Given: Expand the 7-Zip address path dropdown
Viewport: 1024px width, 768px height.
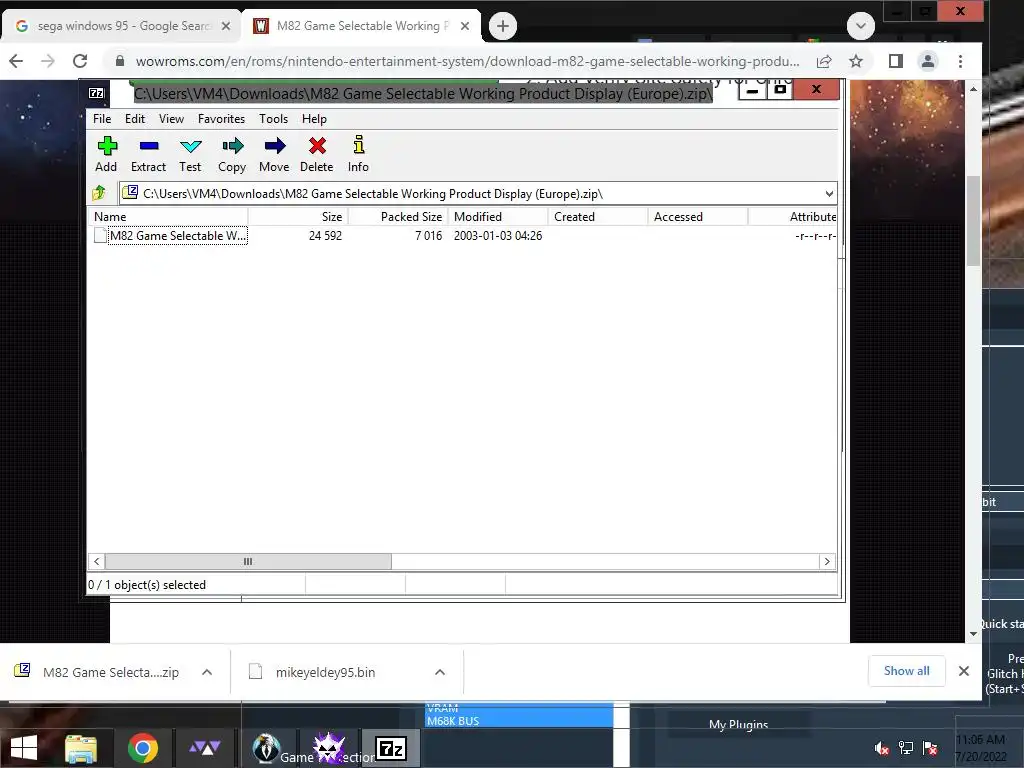Looking at the screenshot, I should tap(829, 193).
